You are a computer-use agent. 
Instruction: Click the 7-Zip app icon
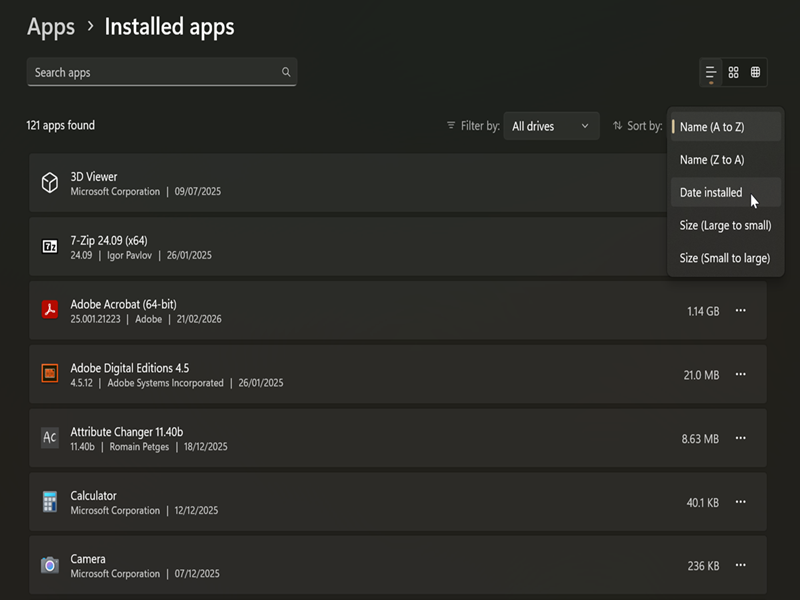49,246
